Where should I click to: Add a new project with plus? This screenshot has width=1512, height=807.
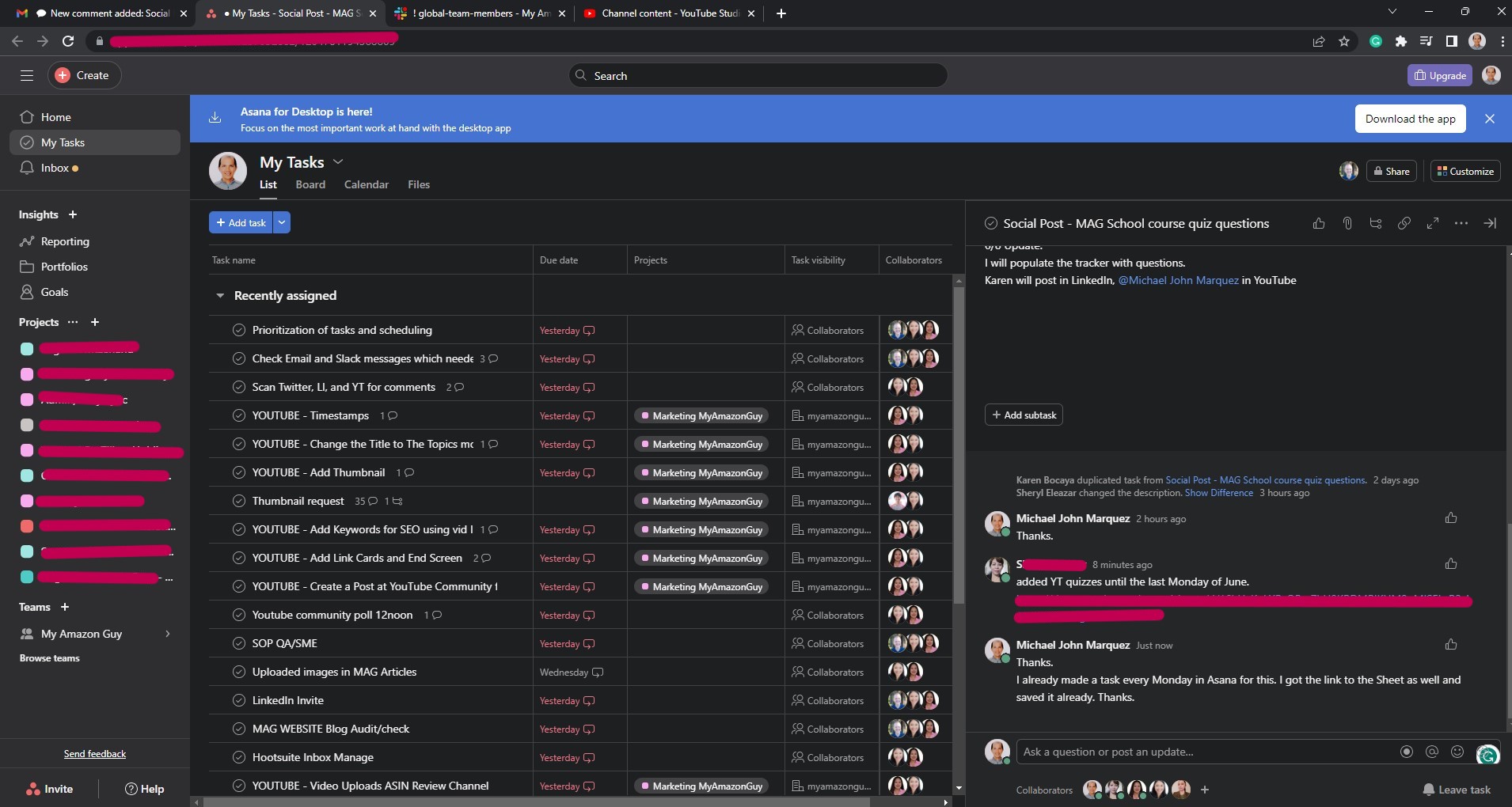click(x=95, y=322)
